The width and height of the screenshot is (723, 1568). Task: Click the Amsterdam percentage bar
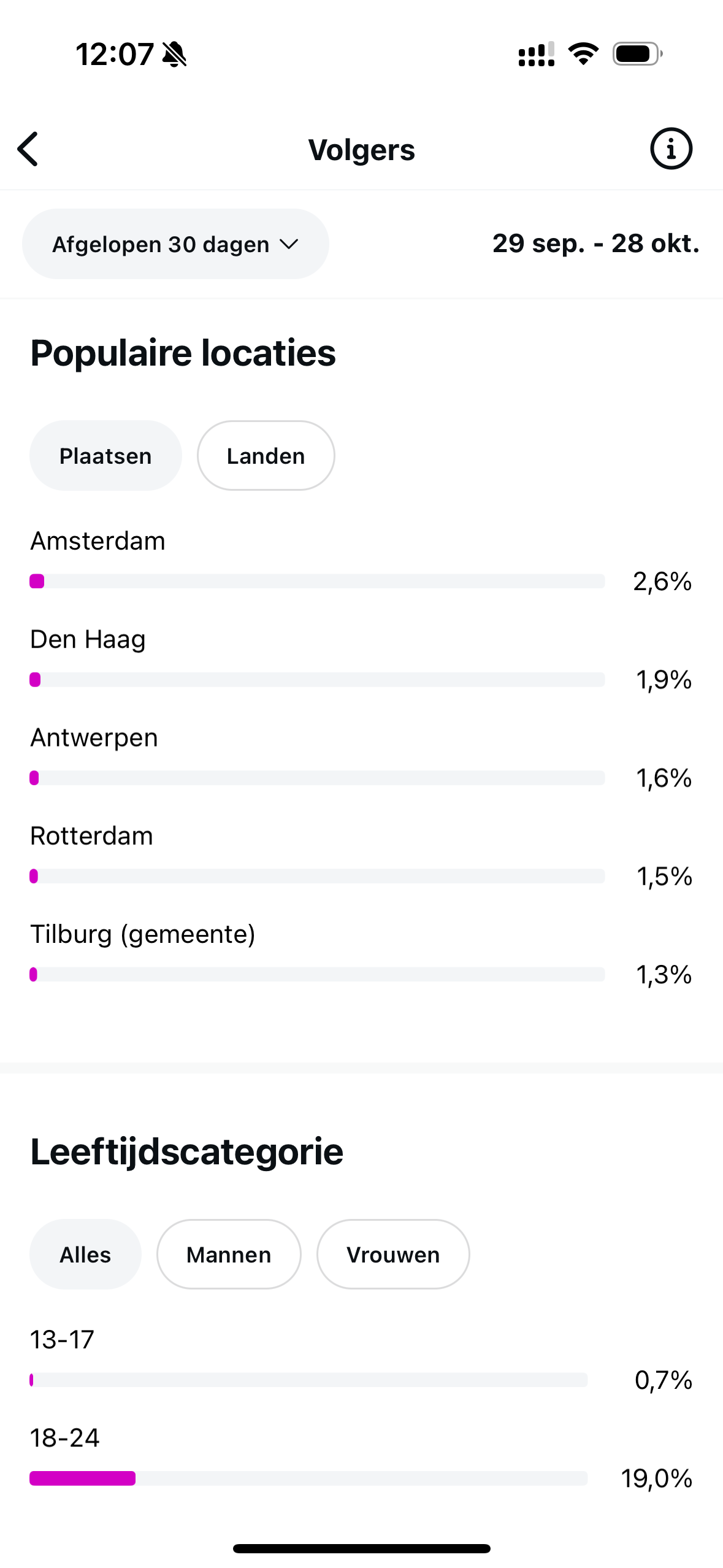pos(317,581)
